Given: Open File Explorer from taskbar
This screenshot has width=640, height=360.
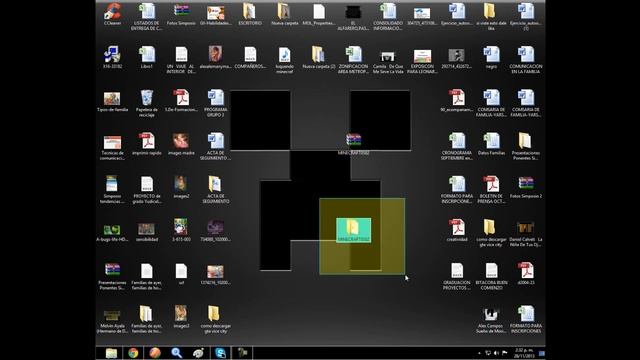Looking at the screenshot, I should pos(111,353).
